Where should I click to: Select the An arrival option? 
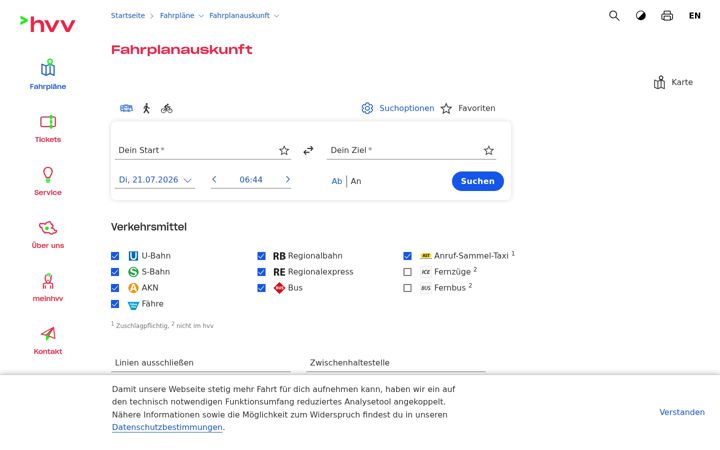tap(356, 181)
